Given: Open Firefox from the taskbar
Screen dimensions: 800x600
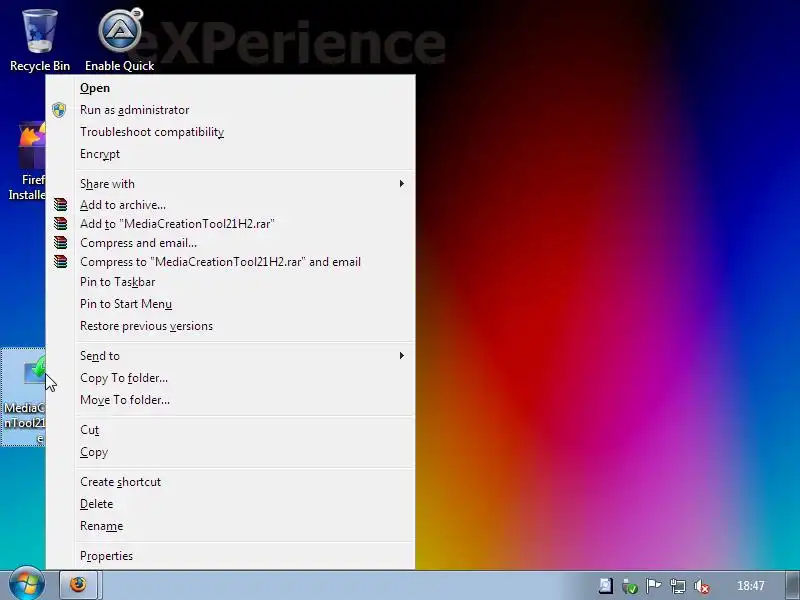Looking at the screenshot, I should tap(79, 585).
